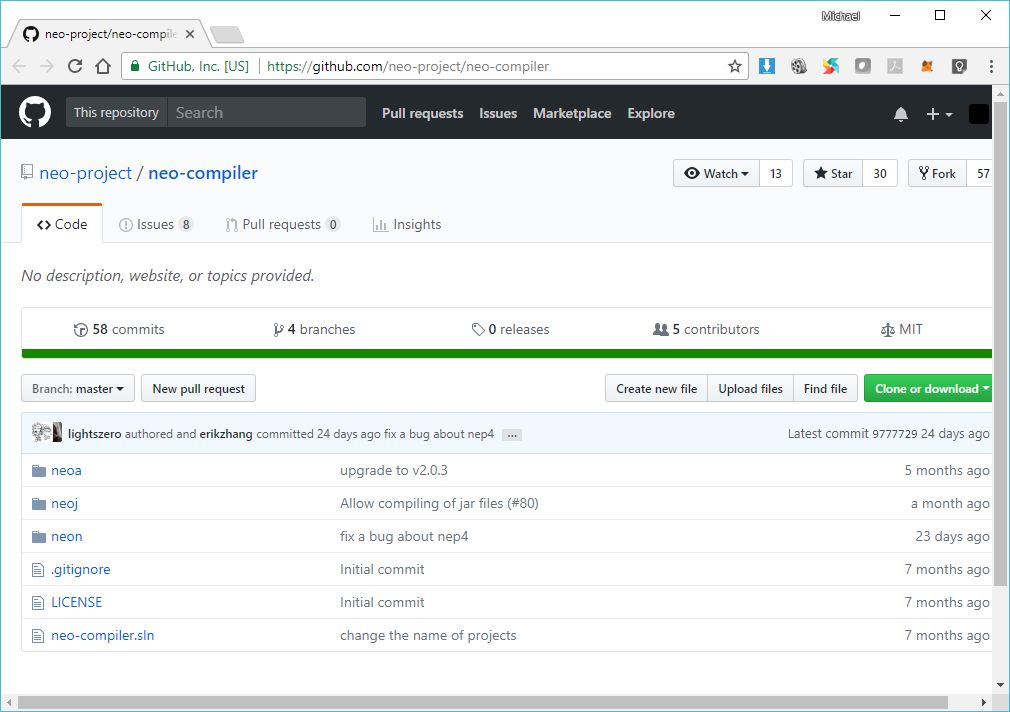Click the commit authors avatar
Image resolution: width=1010 pixels, height=712 pixels.
(x=46, y=432)
